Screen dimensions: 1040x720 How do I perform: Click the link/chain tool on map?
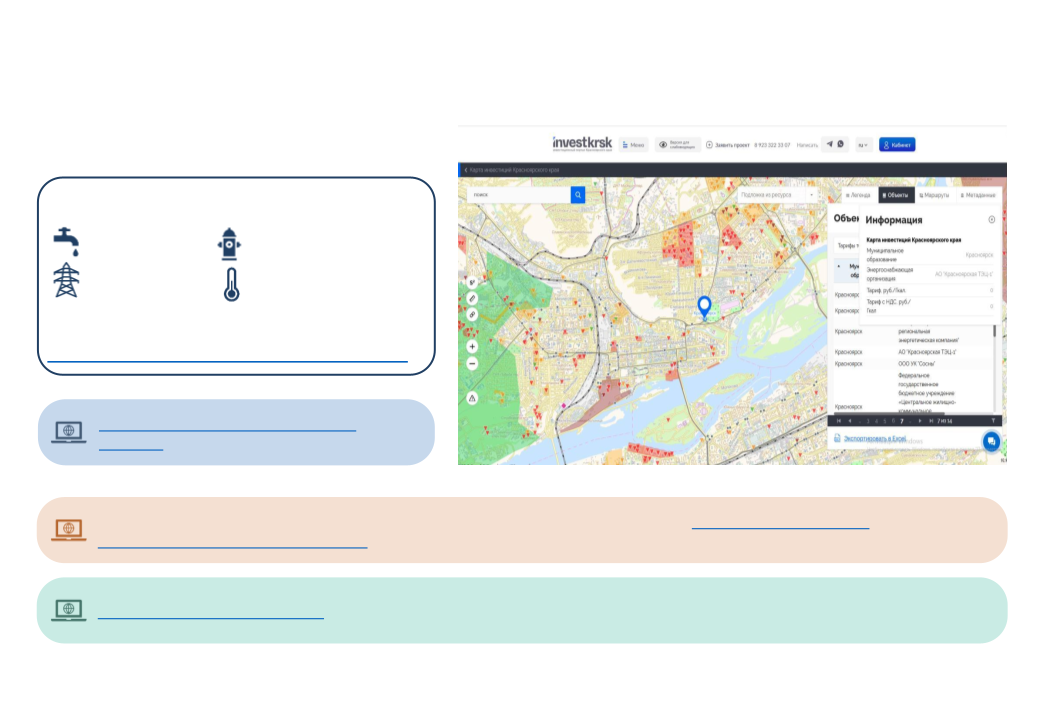[472, 314]
